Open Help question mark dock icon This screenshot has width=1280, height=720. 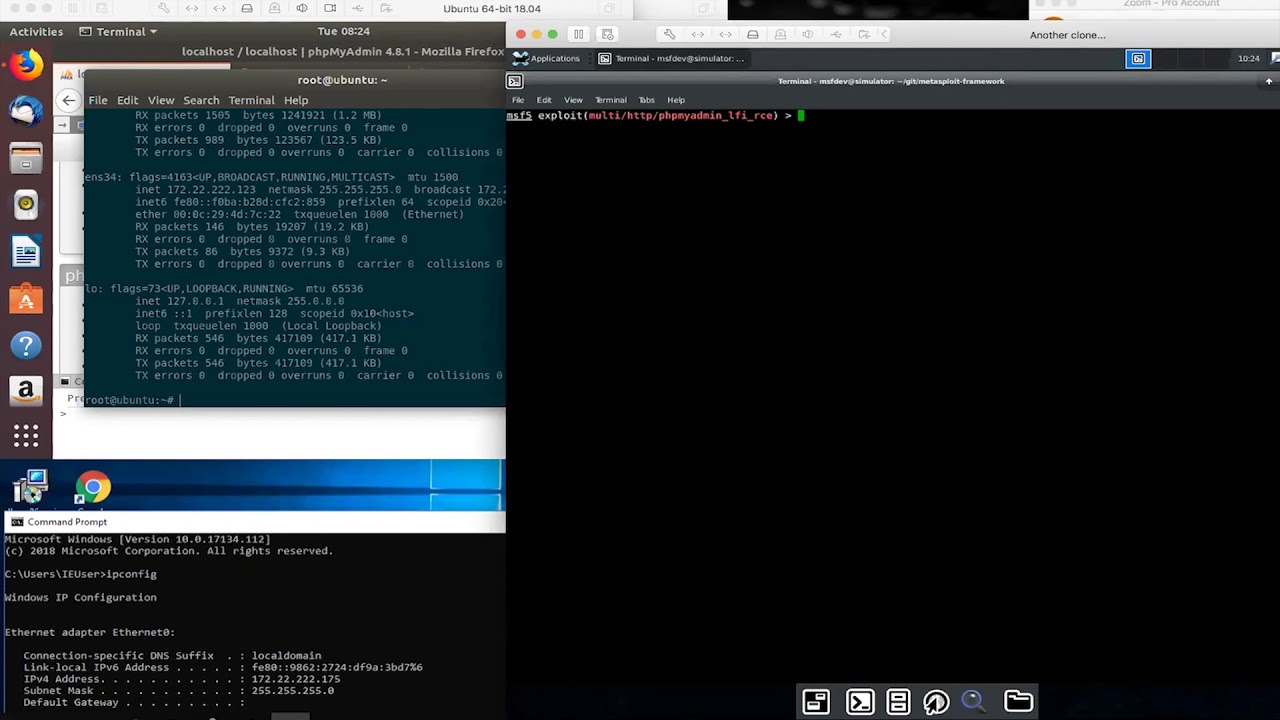[26, 345]
